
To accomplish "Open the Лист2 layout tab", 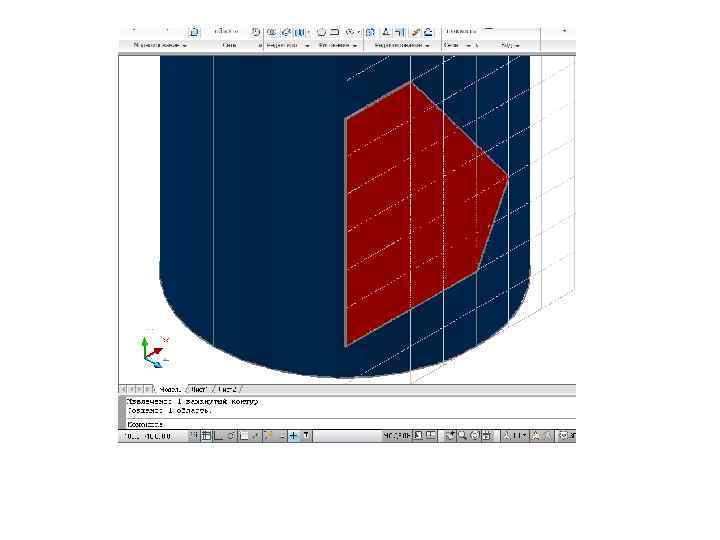I will tap(227, 389).
